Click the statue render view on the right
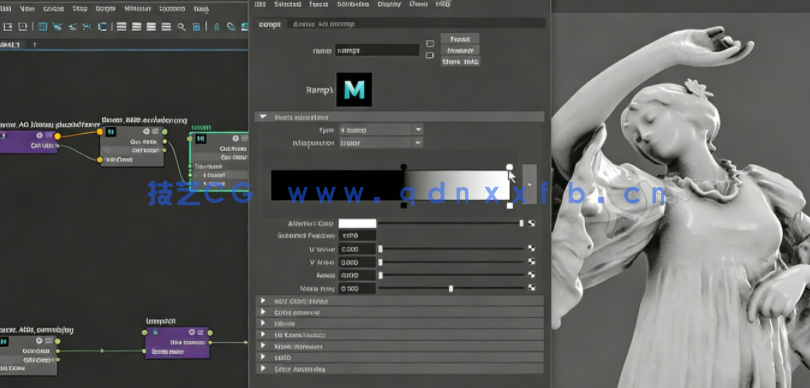Screen dimensions: 810x388 point(680,200)
